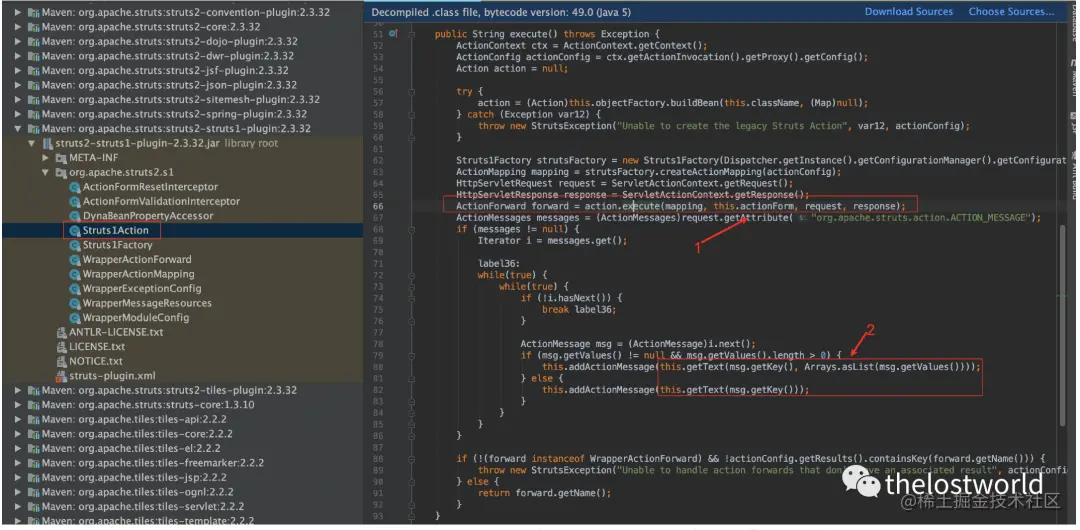The image size is (1080, 530).
Task: Click the DynaBeanPropertyAccessor class icon
Action: [74, 216]
